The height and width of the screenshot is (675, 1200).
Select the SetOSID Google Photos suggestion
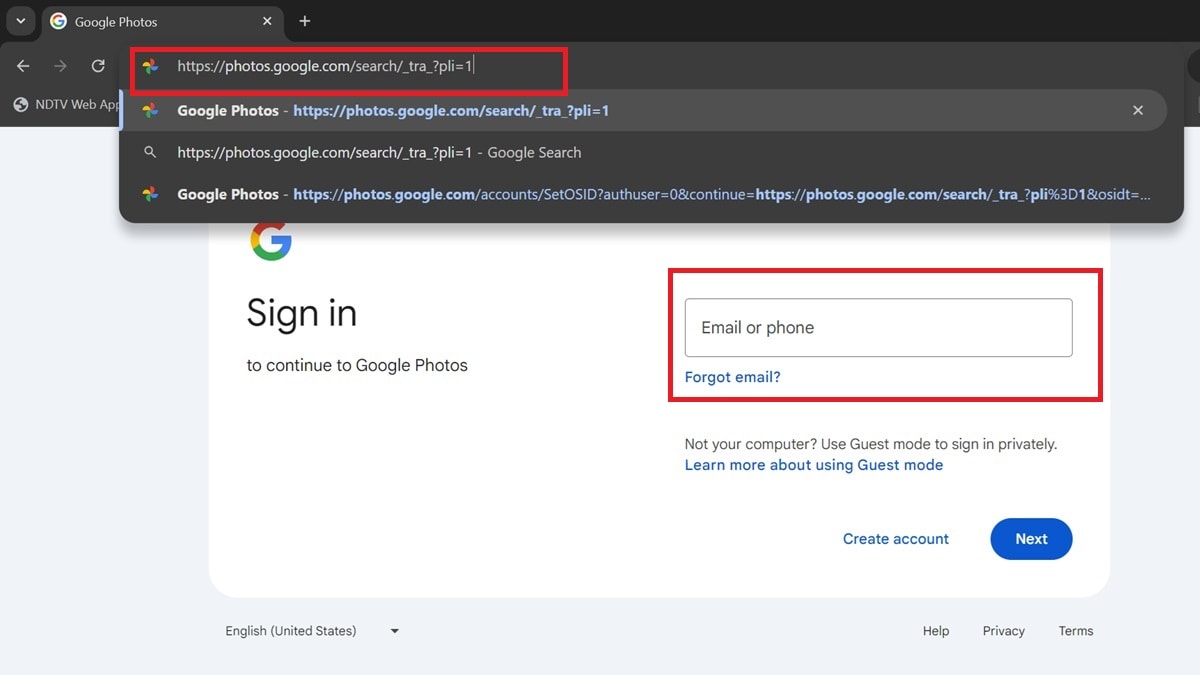(643, 195)
